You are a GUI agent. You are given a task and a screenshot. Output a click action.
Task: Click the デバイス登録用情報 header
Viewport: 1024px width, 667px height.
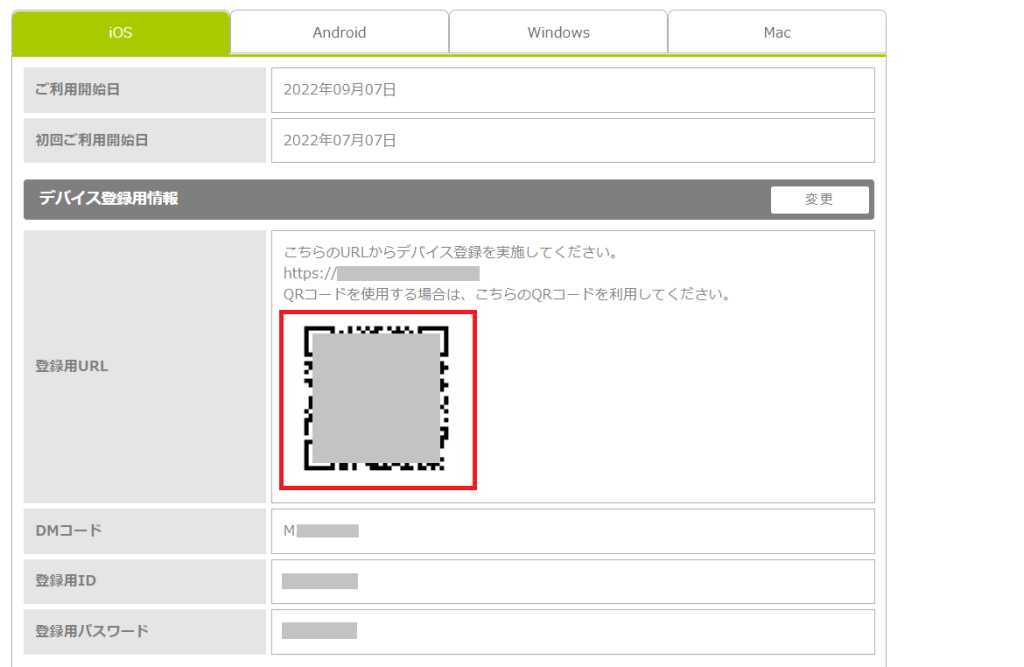coord(108,199)
